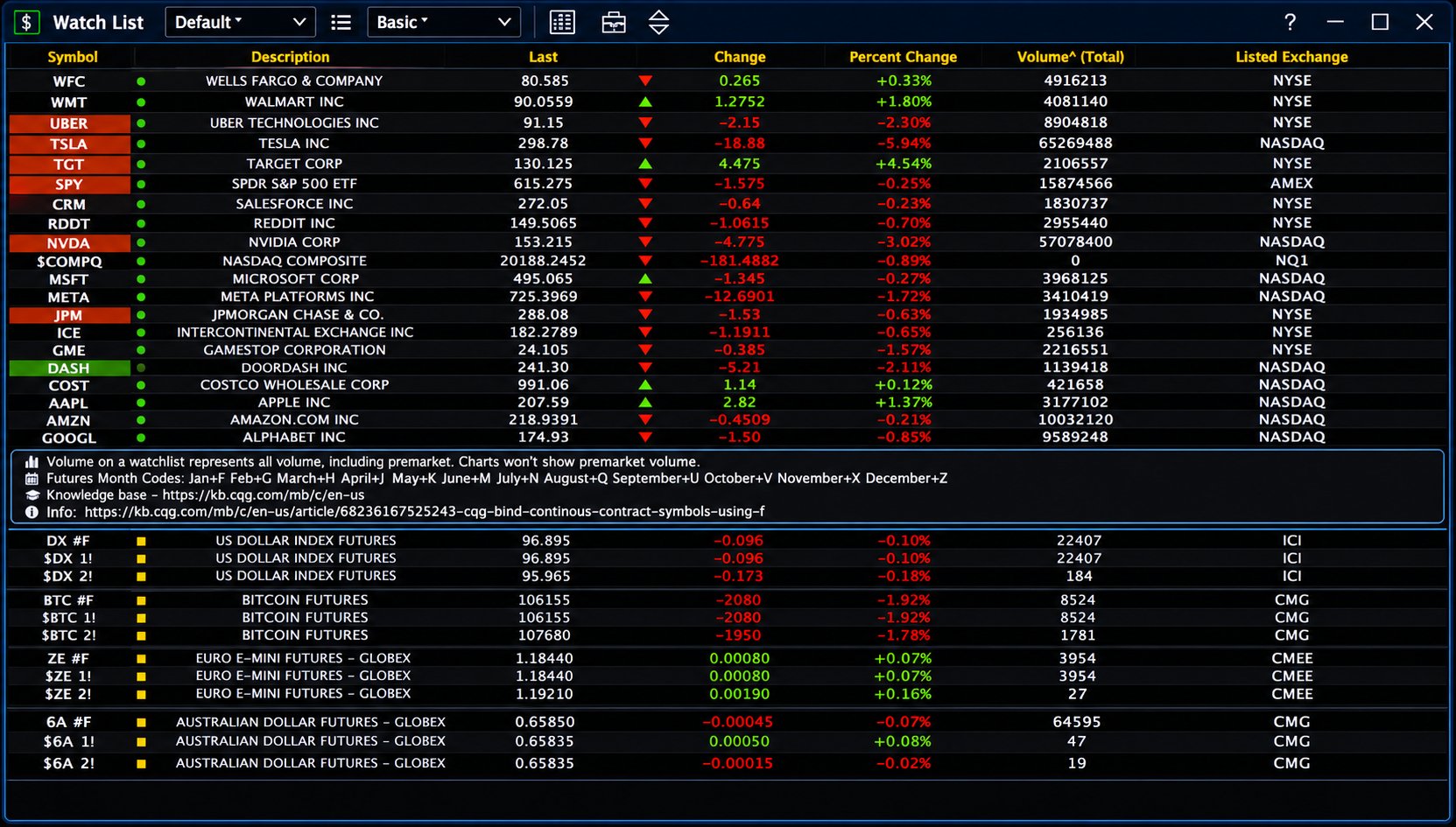Screen dimensions: 1456x827
Task: Click the green status dot for WFC
Action: (x=141, y=81)
